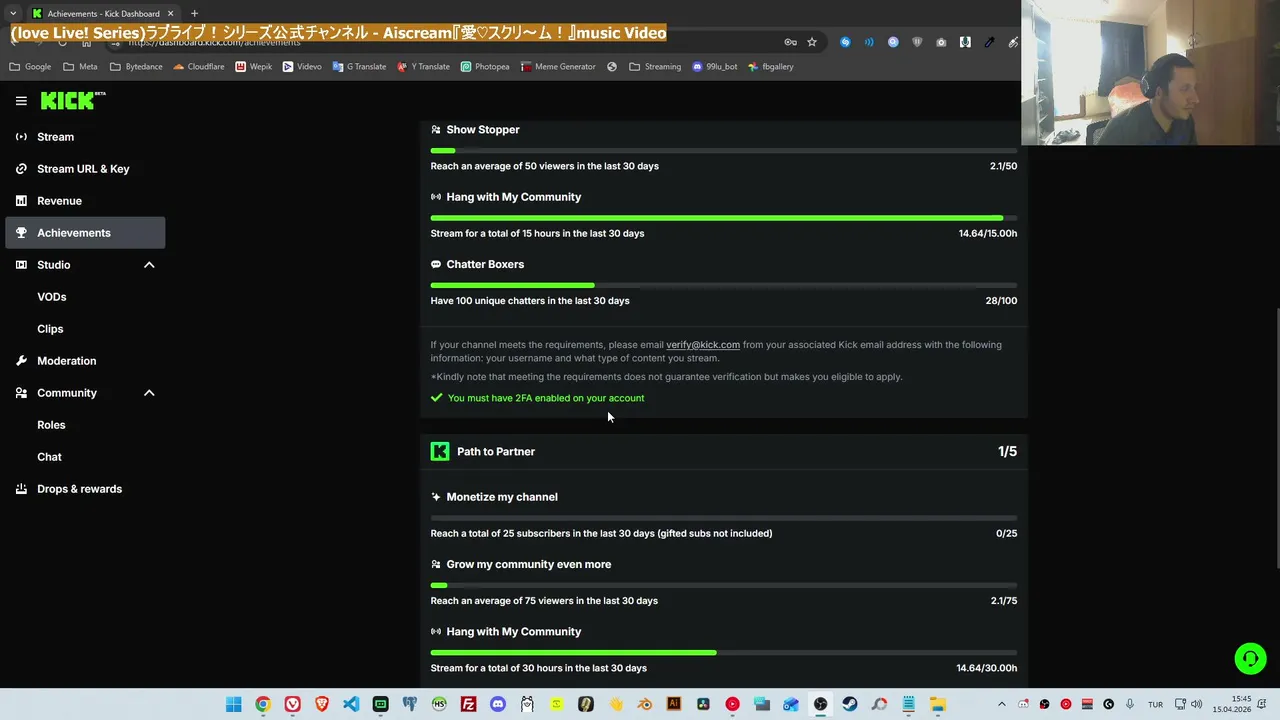Open the Cloudflare bookmark
1280x720 pixels.
198,67
